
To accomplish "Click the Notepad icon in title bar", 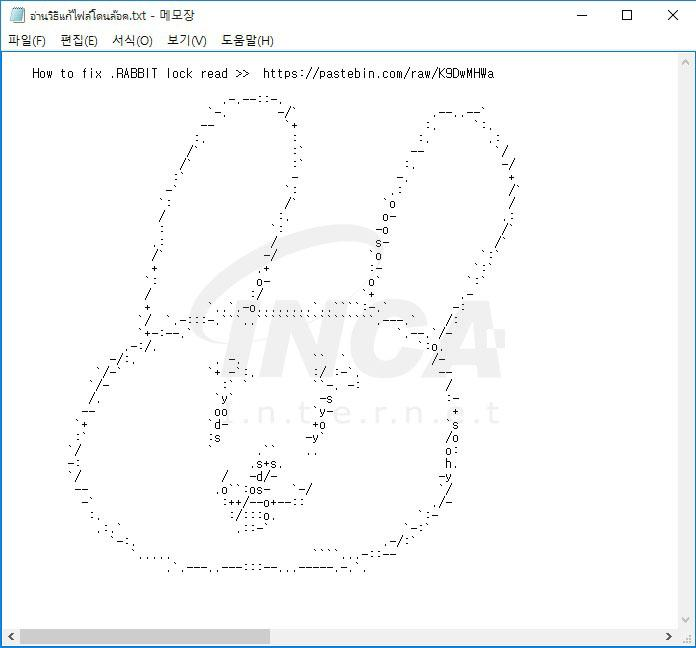I will click(17, 15).
